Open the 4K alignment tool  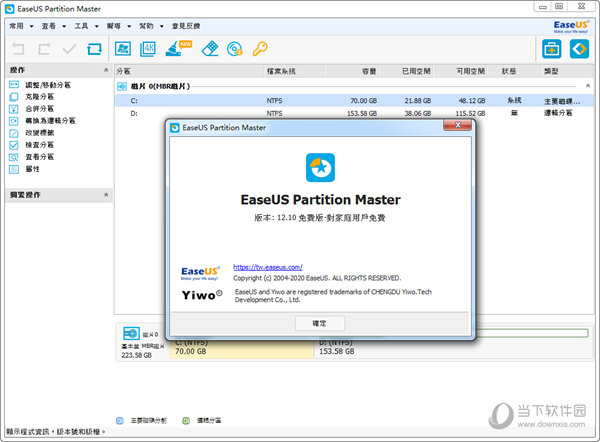click(148, 49)
